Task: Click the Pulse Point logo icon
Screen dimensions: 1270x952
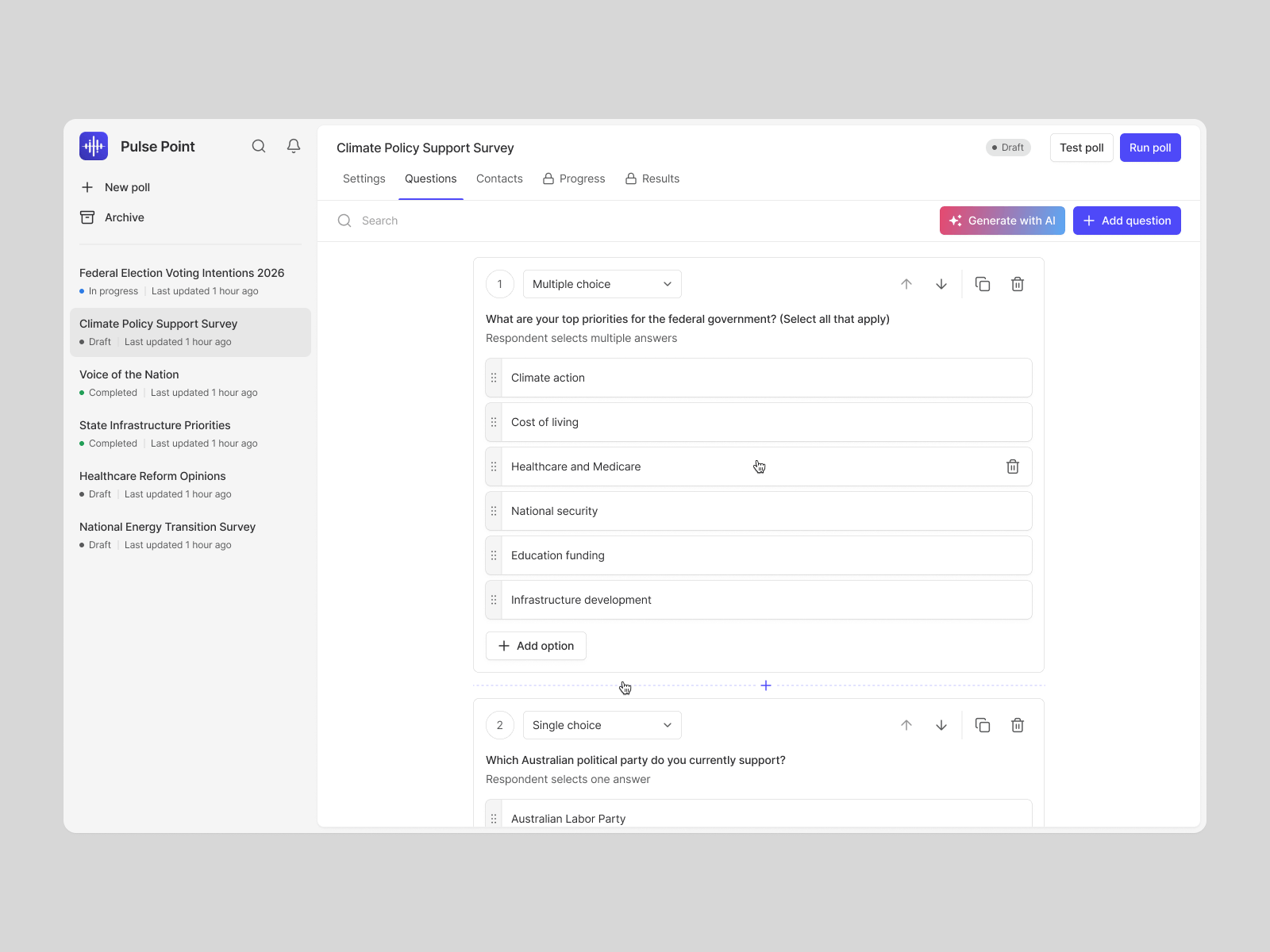Action: [94, 146]
